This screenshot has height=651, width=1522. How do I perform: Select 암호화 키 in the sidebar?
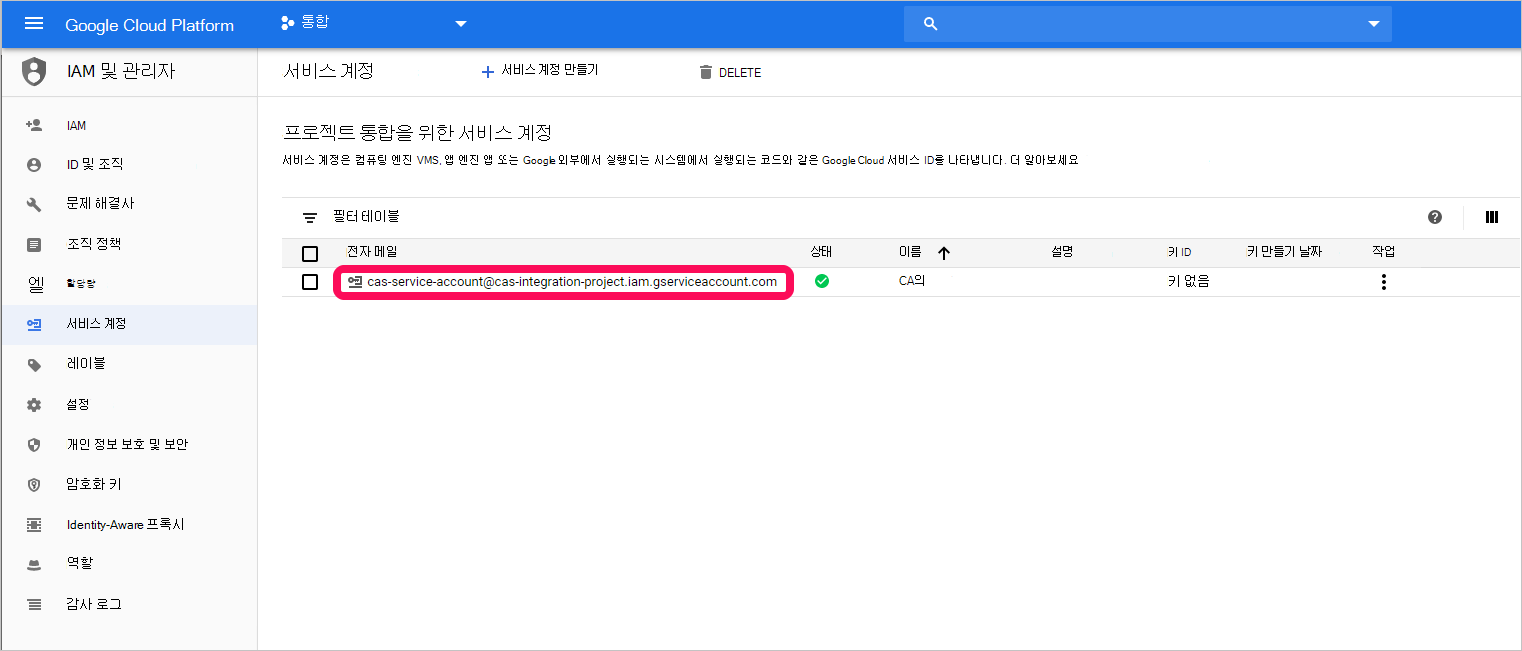pos(94,484)
